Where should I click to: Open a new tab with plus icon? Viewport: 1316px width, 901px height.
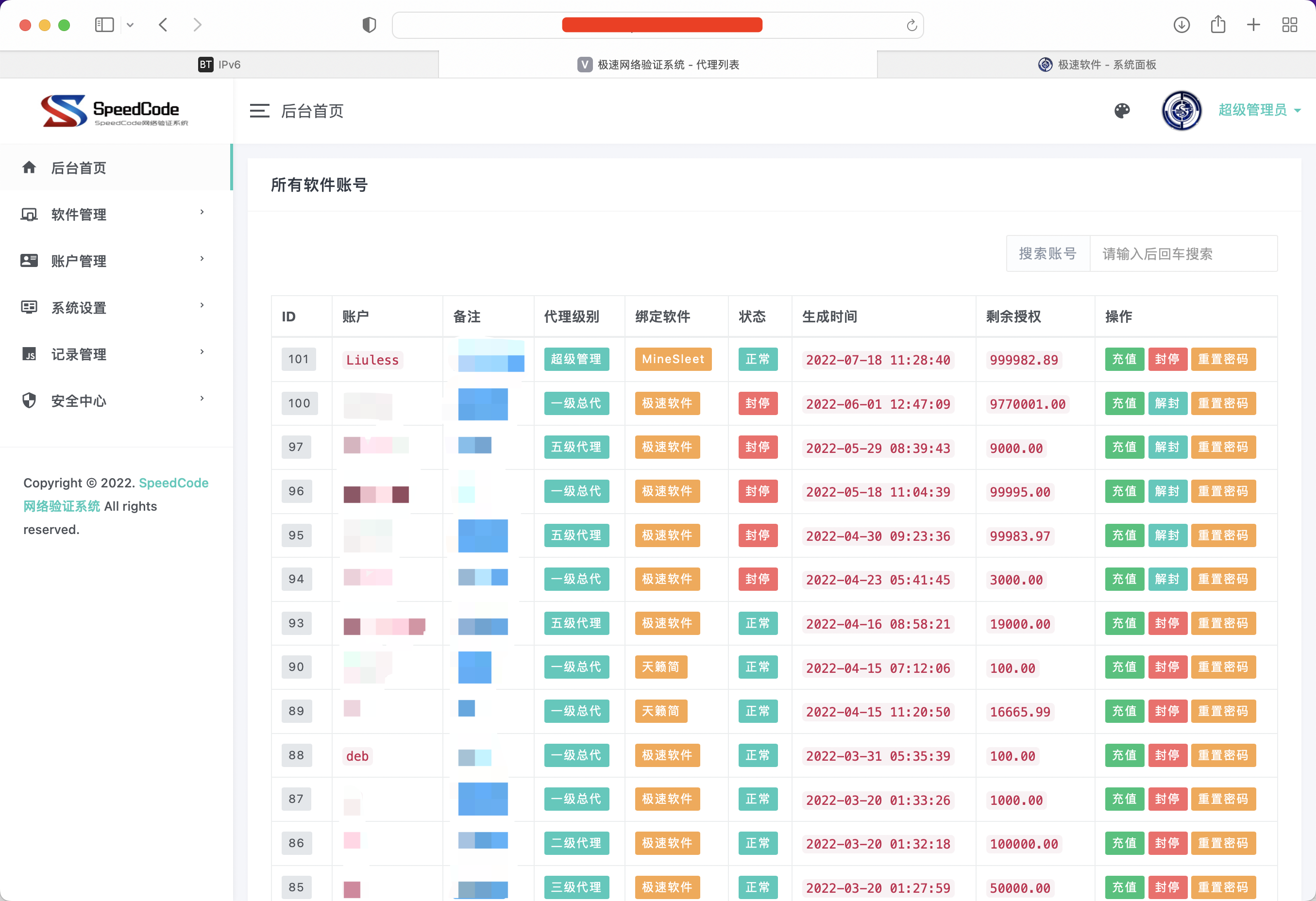tap(1253, 25)
